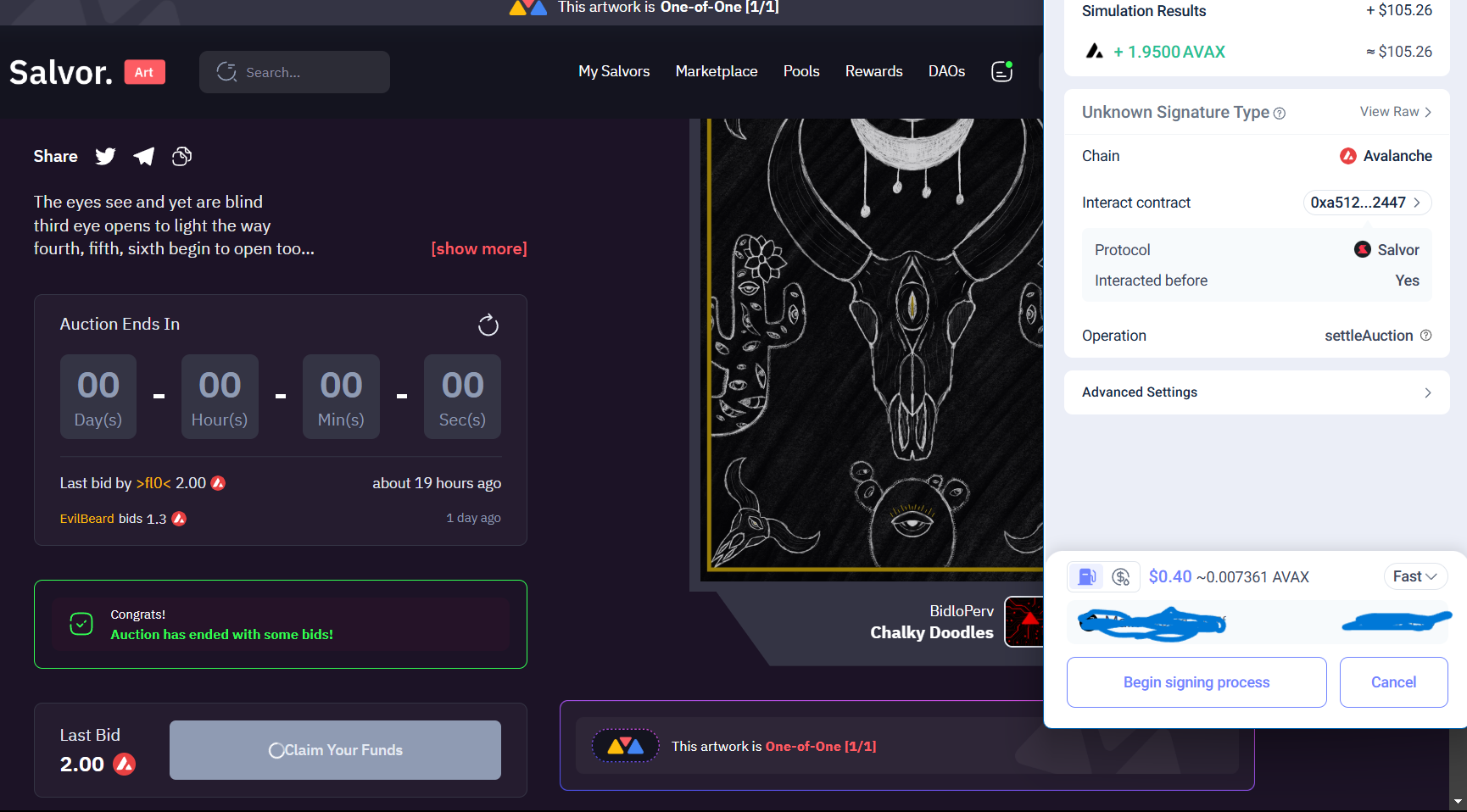Expand Advanced Settings section
The image size is (1467, 812).
point(1257,392)
